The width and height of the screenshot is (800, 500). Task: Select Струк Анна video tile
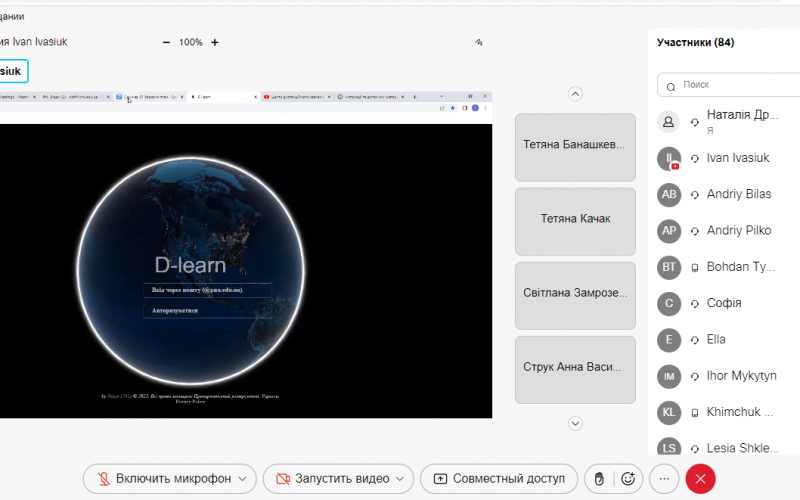point(575,367)
